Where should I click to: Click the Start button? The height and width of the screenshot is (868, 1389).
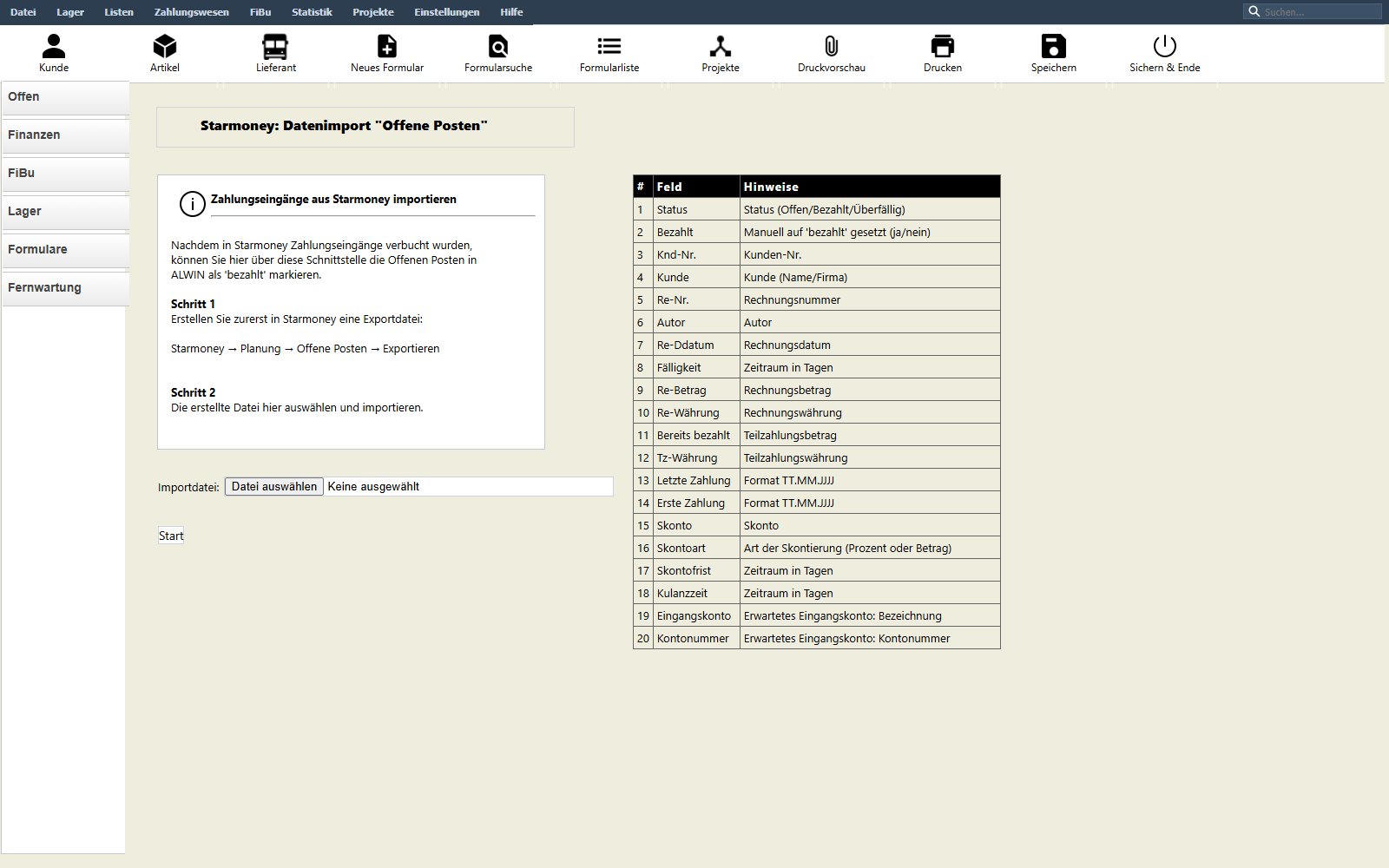tap(171, 536)
